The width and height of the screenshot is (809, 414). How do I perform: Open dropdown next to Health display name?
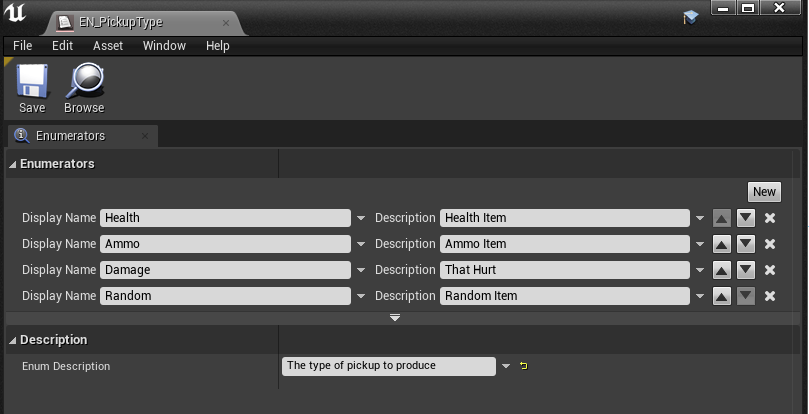[360, 218]
